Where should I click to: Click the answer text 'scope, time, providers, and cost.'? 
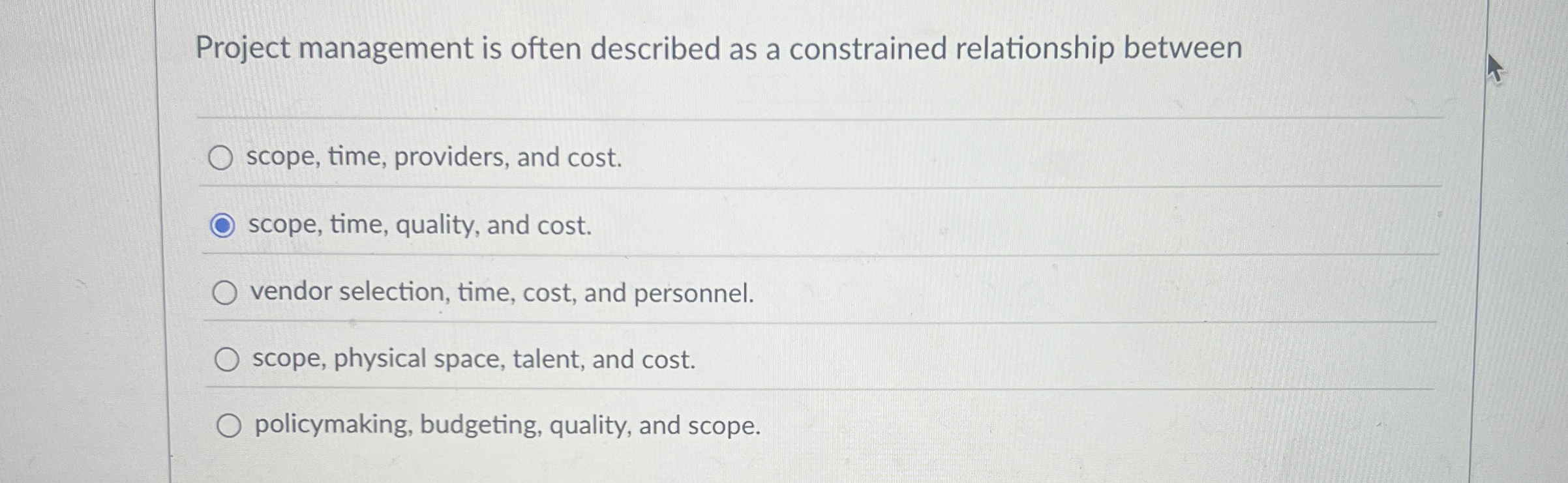click(x=434, y=158)
